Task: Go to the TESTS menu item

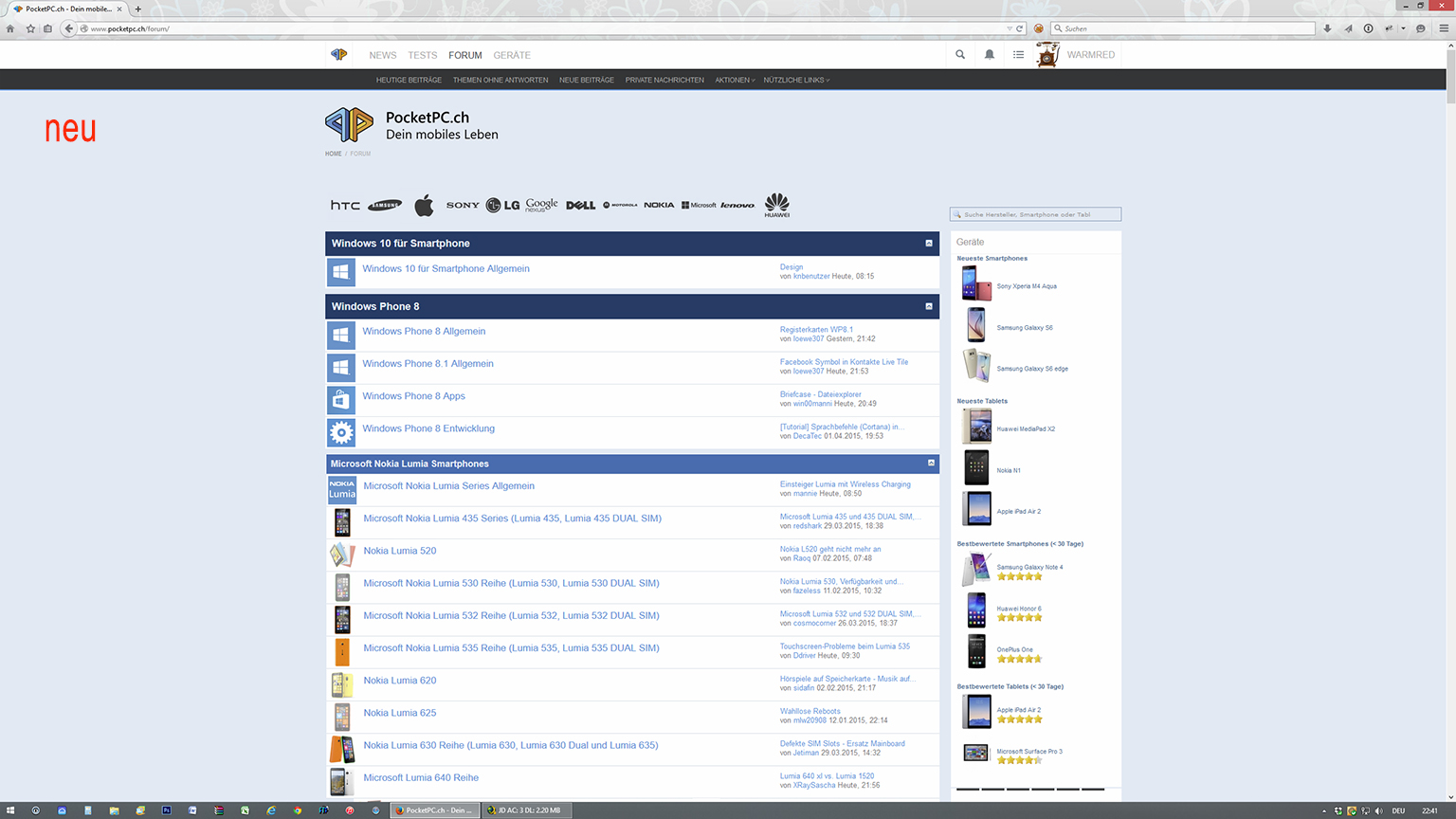Action: tap(423, 55)
